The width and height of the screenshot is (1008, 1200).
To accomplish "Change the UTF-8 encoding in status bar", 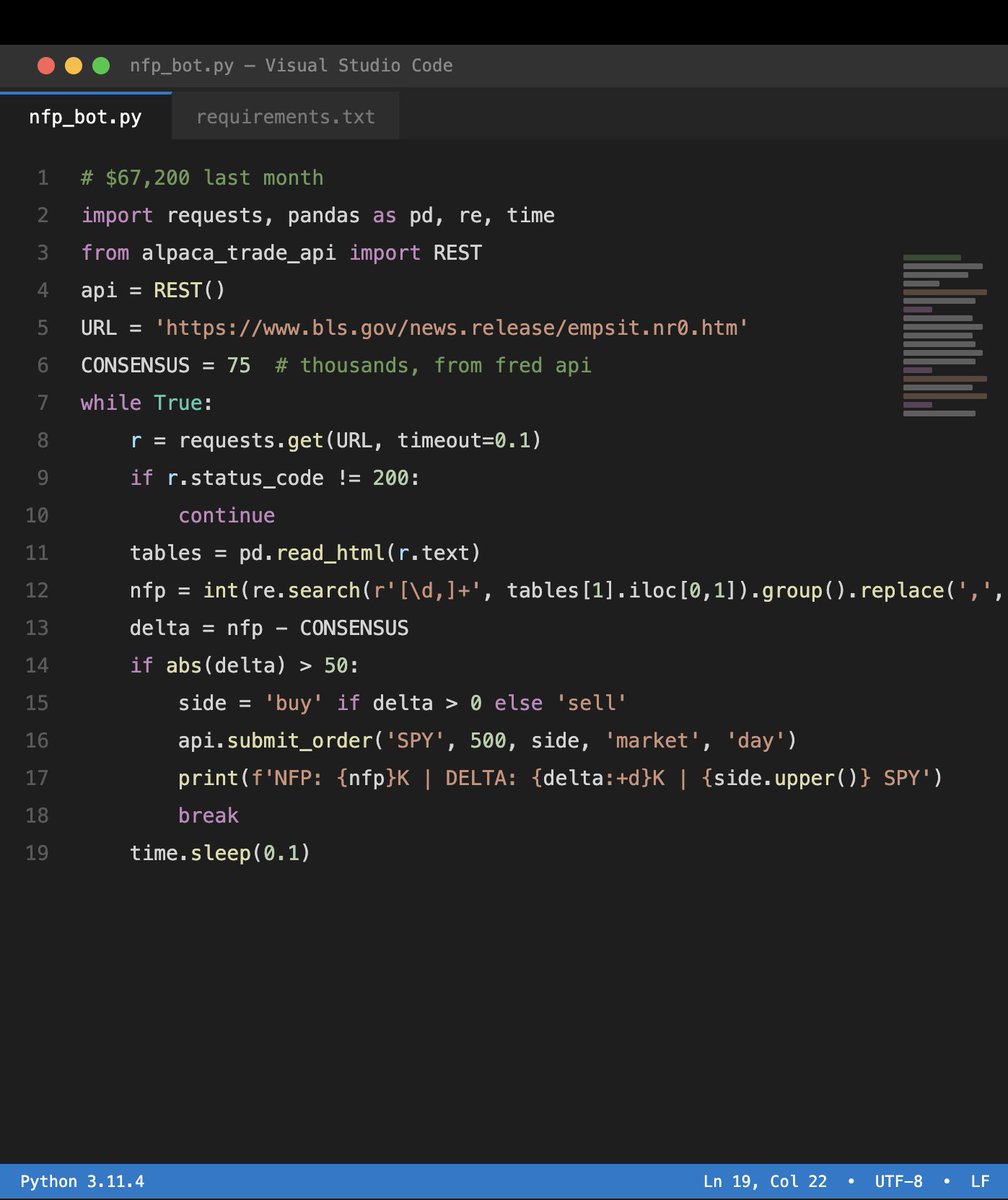I will (898, 1181).
